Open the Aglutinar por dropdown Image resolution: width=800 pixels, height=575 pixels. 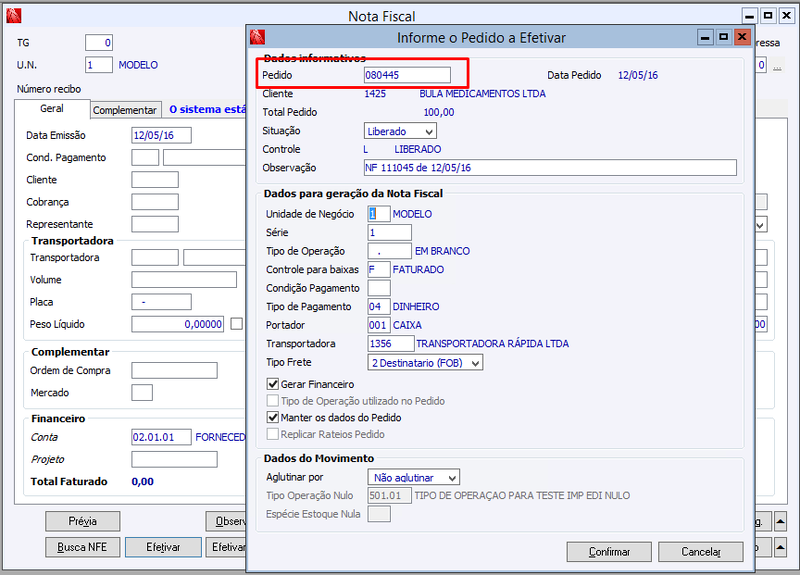[x=414, y=478]
